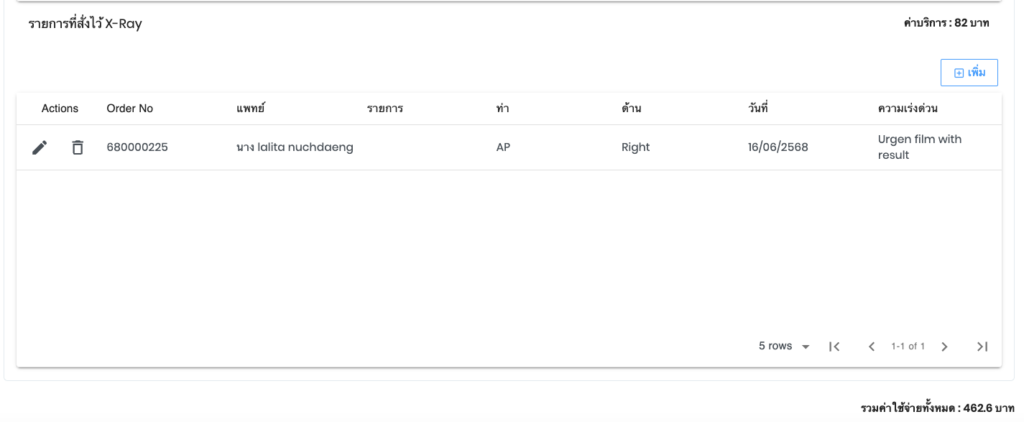Jump to last page of table
1024x422 pixels.
pos(982,346)
